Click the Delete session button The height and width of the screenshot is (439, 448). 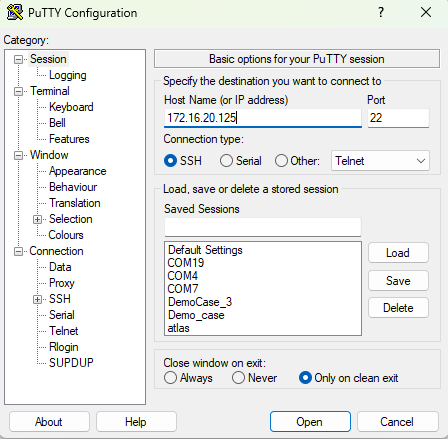click(x=398, y=308)
